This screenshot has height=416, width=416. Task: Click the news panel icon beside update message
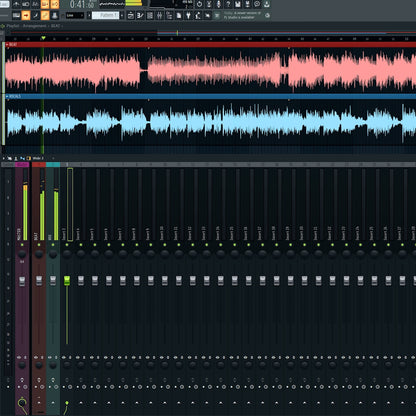pyautogui.click(x=217, y=15)
